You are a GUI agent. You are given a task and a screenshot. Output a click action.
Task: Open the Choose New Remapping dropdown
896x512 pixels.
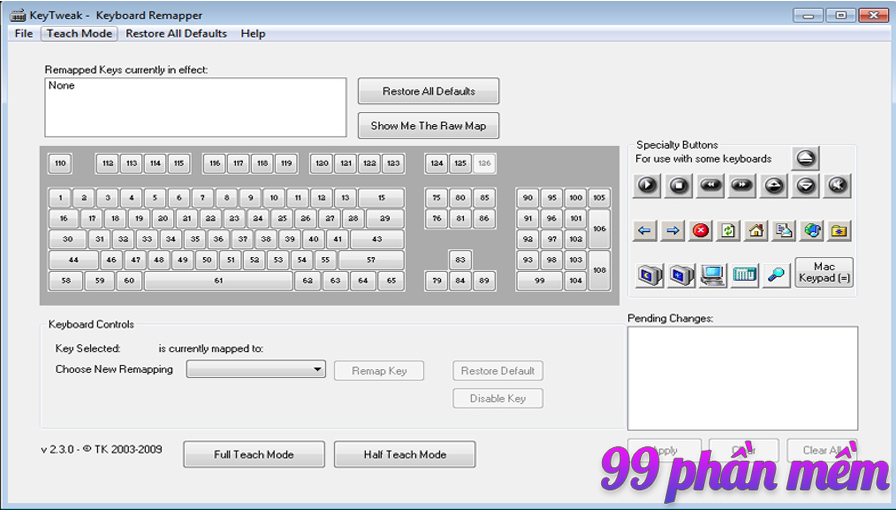click(x=256, y=369)
